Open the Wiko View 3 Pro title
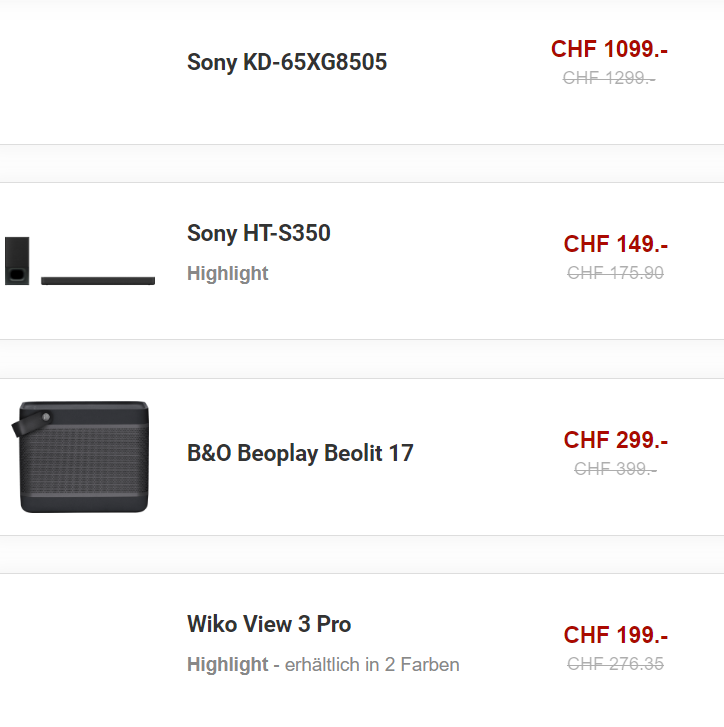724x727 pixels. click(269, 624)
